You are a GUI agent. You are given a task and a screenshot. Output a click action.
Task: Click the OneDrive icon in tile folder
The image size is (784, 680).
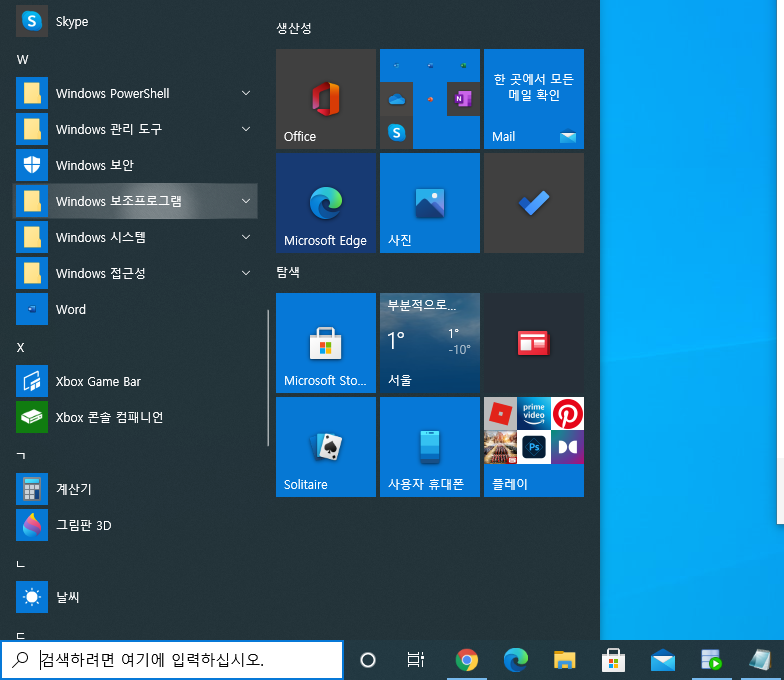click(396, 99)
